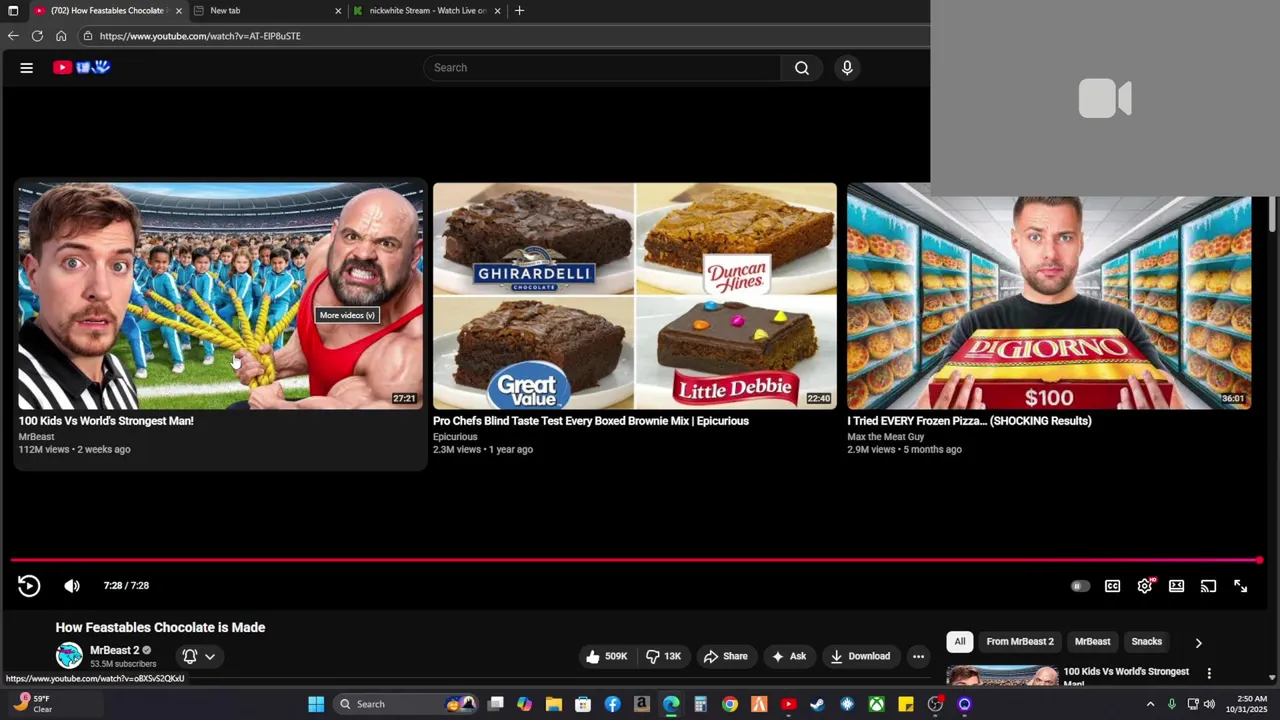Show hidden system tray icons chevron

tap(1150, 704)
